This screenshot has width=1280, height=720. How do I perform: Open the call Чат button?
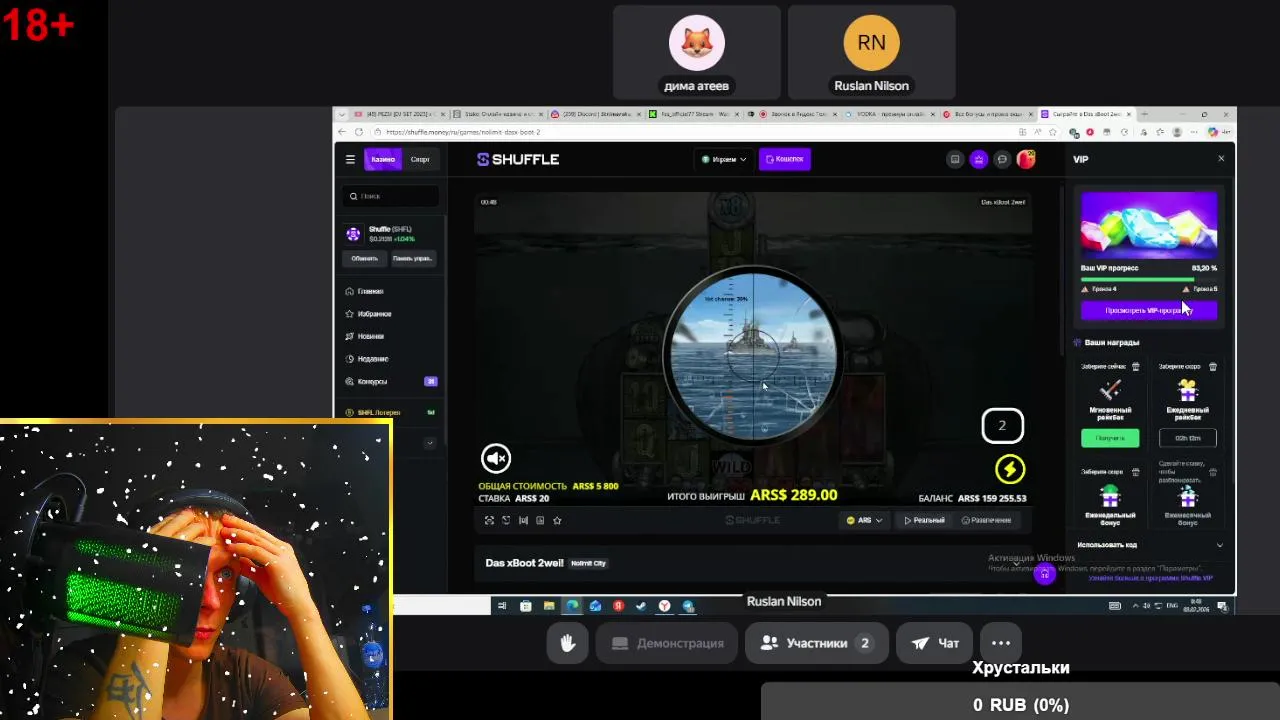pos(935,643)
